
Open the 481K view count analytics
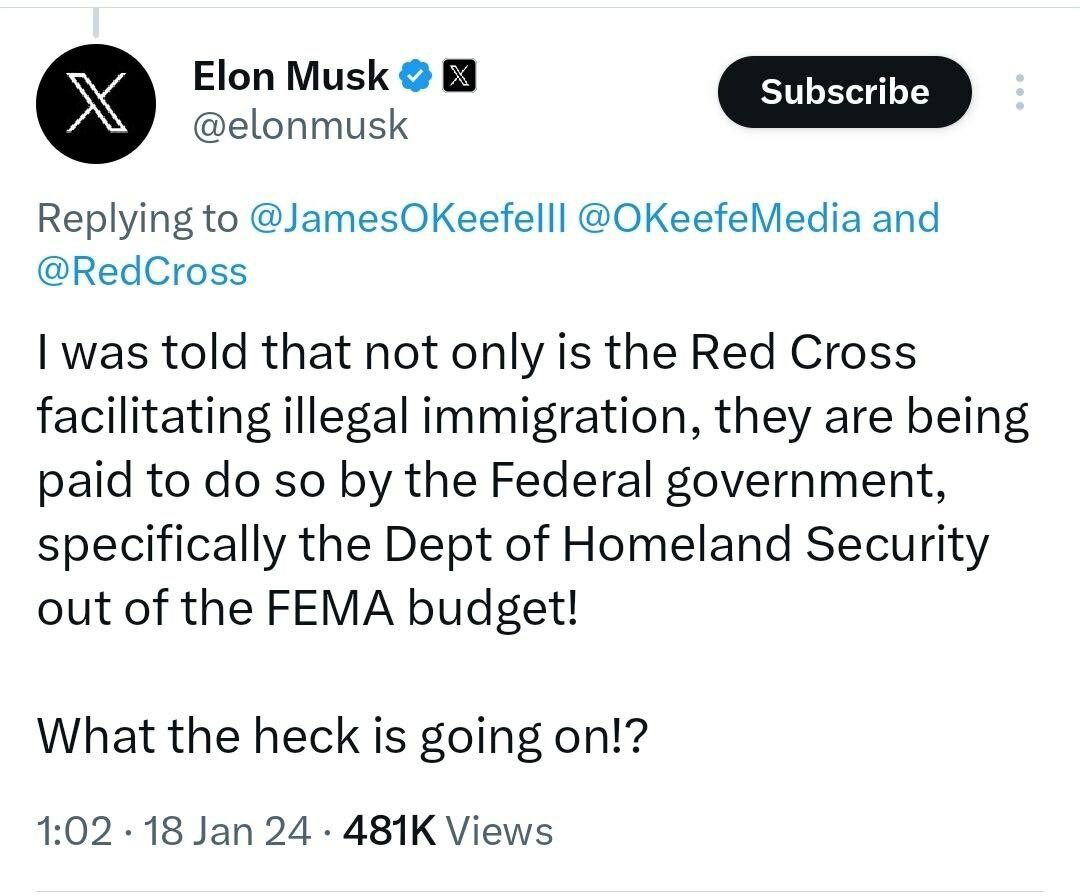click(388, 831)
